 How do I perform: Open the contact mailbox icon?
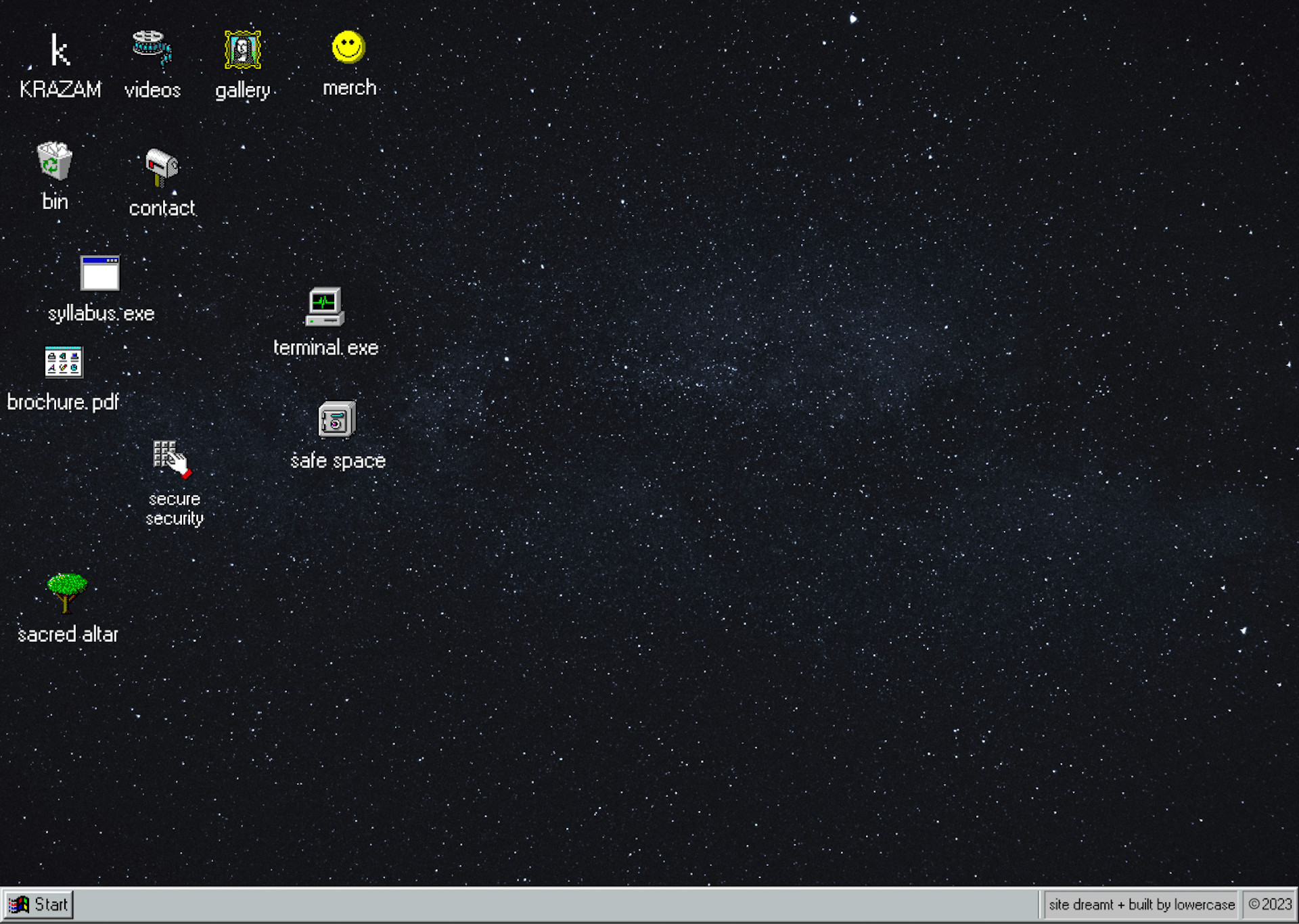click(x=162, y=167)
